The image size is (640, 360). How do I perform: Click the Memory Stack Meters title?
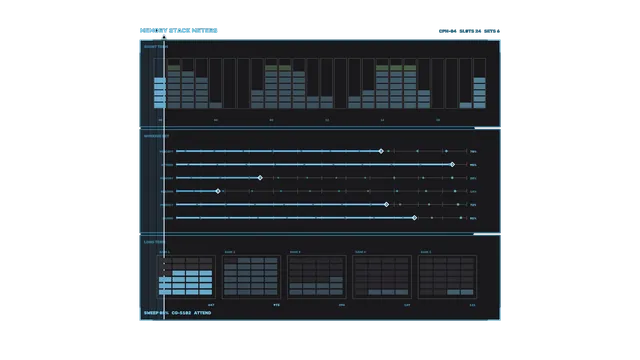tap(178, 31)
